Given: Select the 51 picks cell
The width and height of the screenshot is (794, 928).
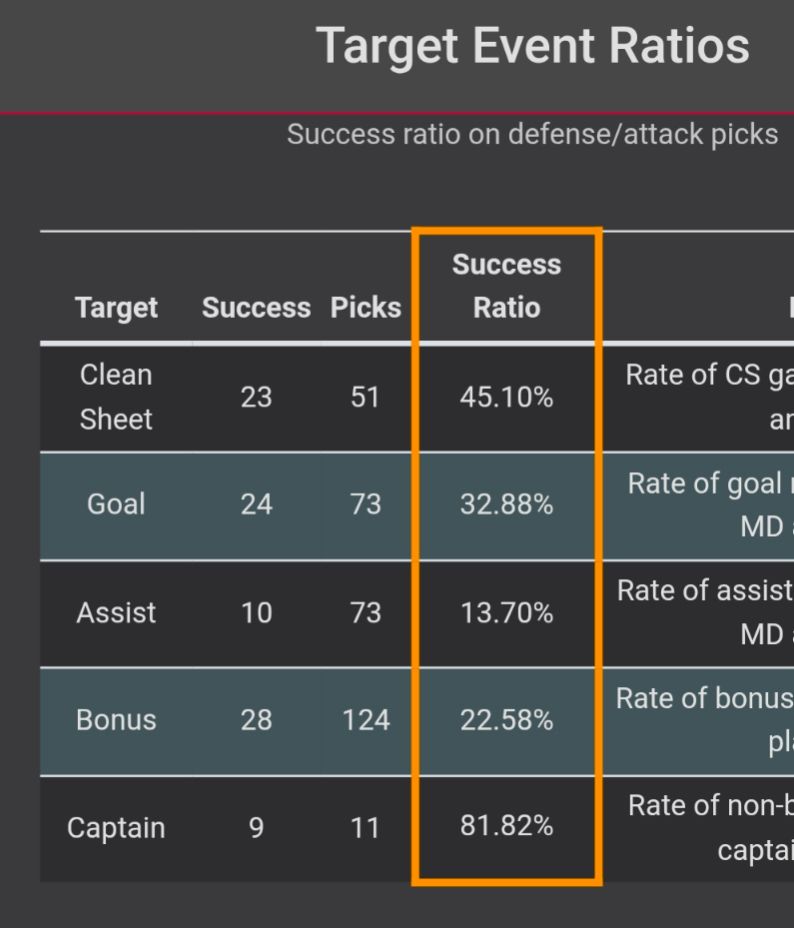Looking at the screenshot, I should click(364, 397).
